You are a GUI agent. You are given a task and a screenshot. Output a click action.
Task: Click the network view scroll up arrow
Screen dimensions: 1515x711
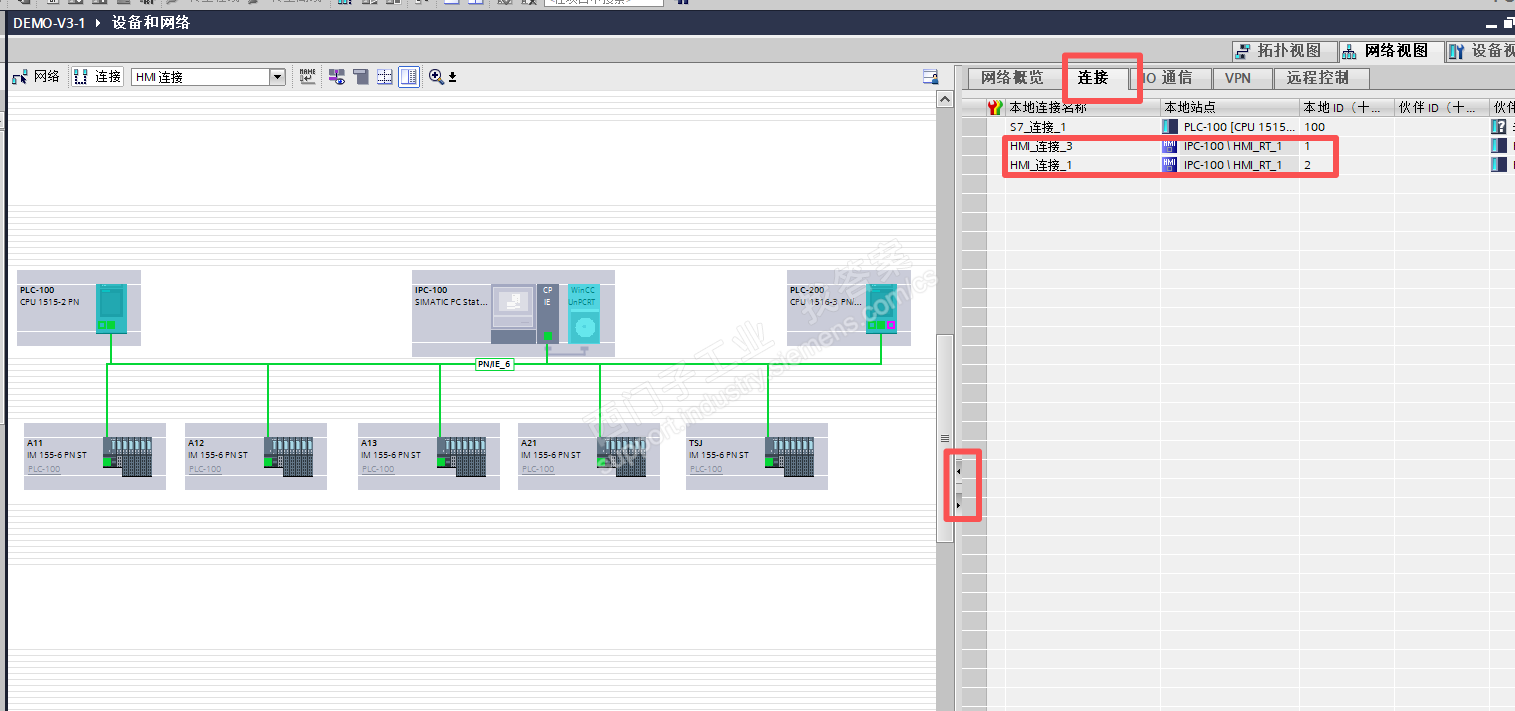coord(944,100)
